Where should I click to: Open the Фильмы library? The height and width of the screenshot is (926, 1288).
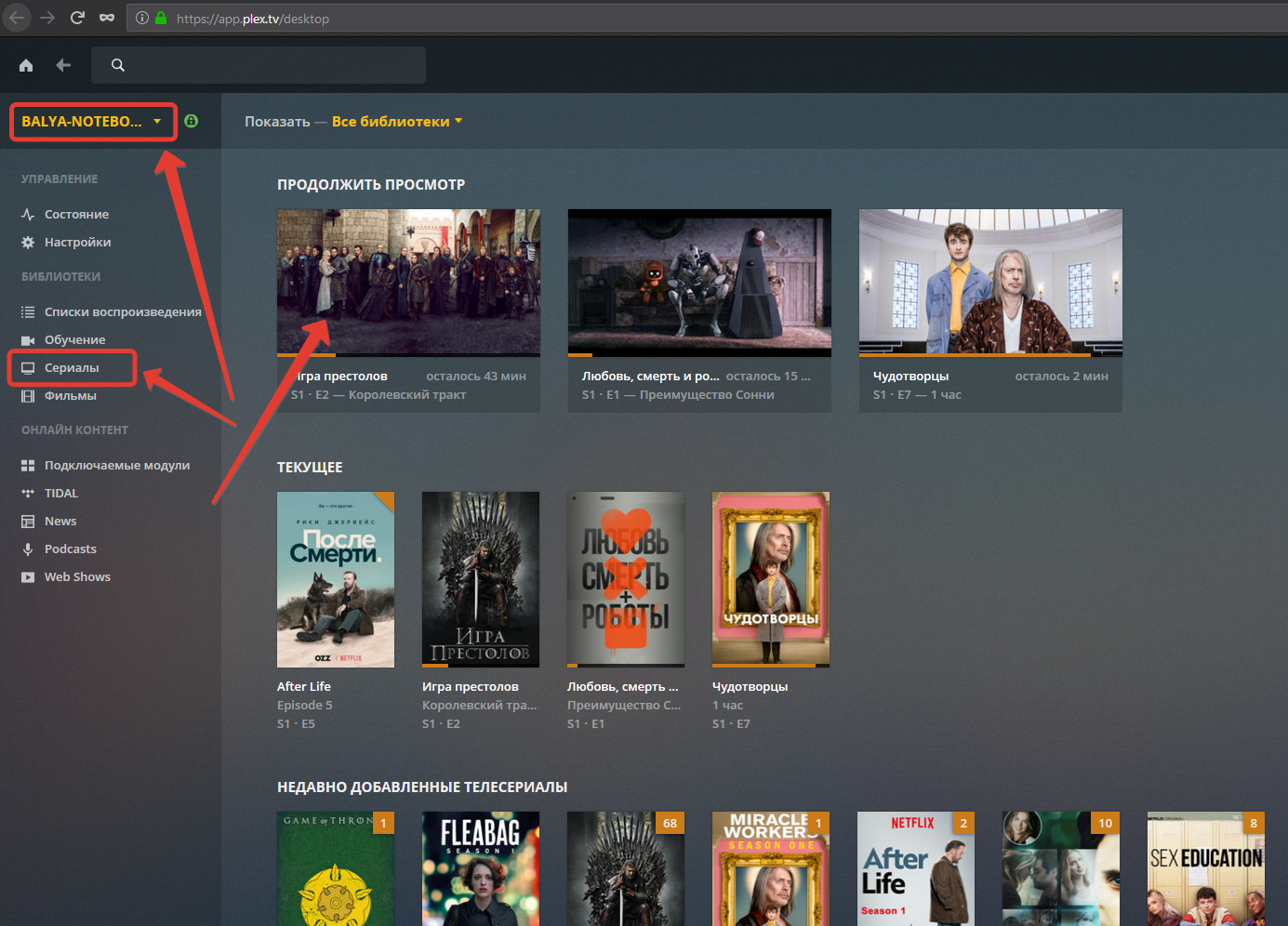[x=70, y=396]
